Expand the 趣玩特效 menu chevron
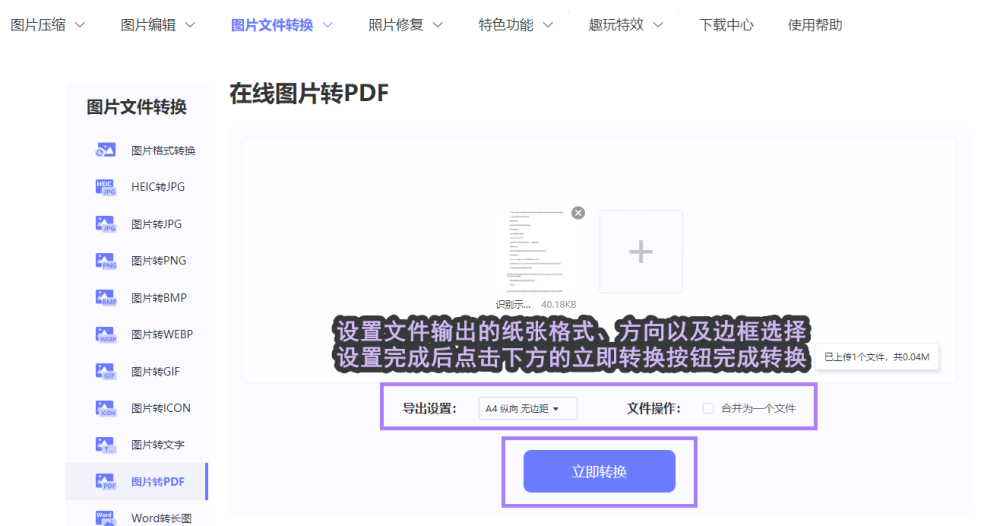 pos(658,25)
